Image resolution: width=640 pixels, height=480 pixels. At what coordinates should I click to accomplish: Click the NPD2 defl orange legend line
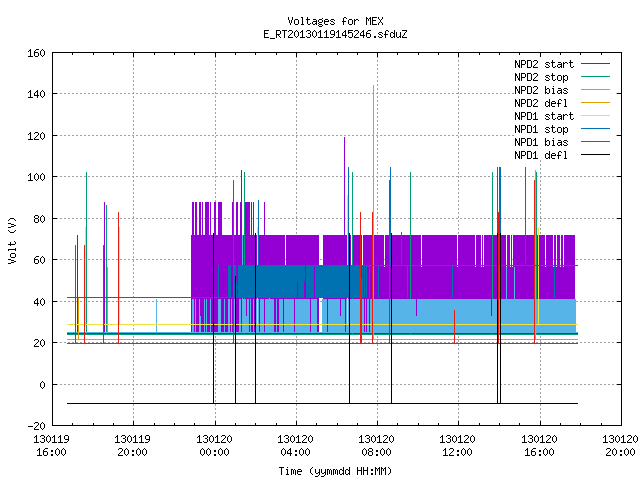(x=595, y=103)
